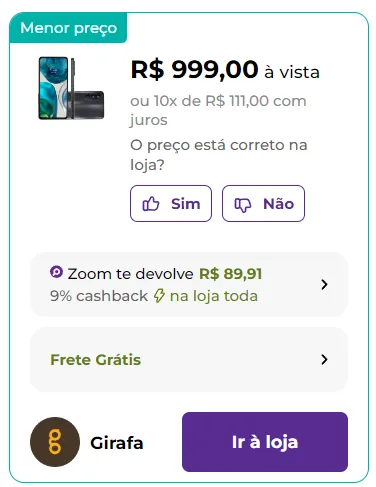The height and width of the screenshot is (487, 376).
Task: Click the purple Zoom logo next to cashback text
Action: [x=56, y=272]
